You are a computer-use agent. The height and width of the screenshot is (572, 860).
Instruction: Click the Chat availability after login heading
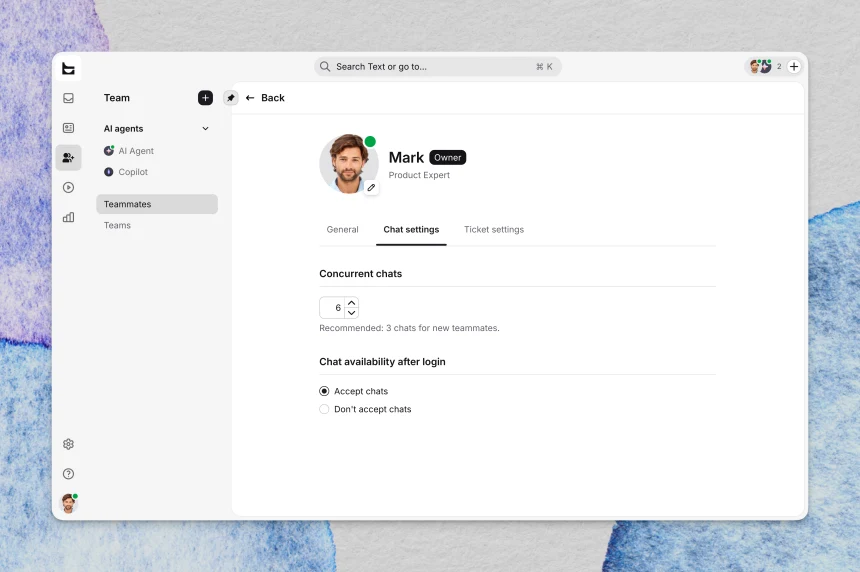pyautogui.click(x=382, y=362)
